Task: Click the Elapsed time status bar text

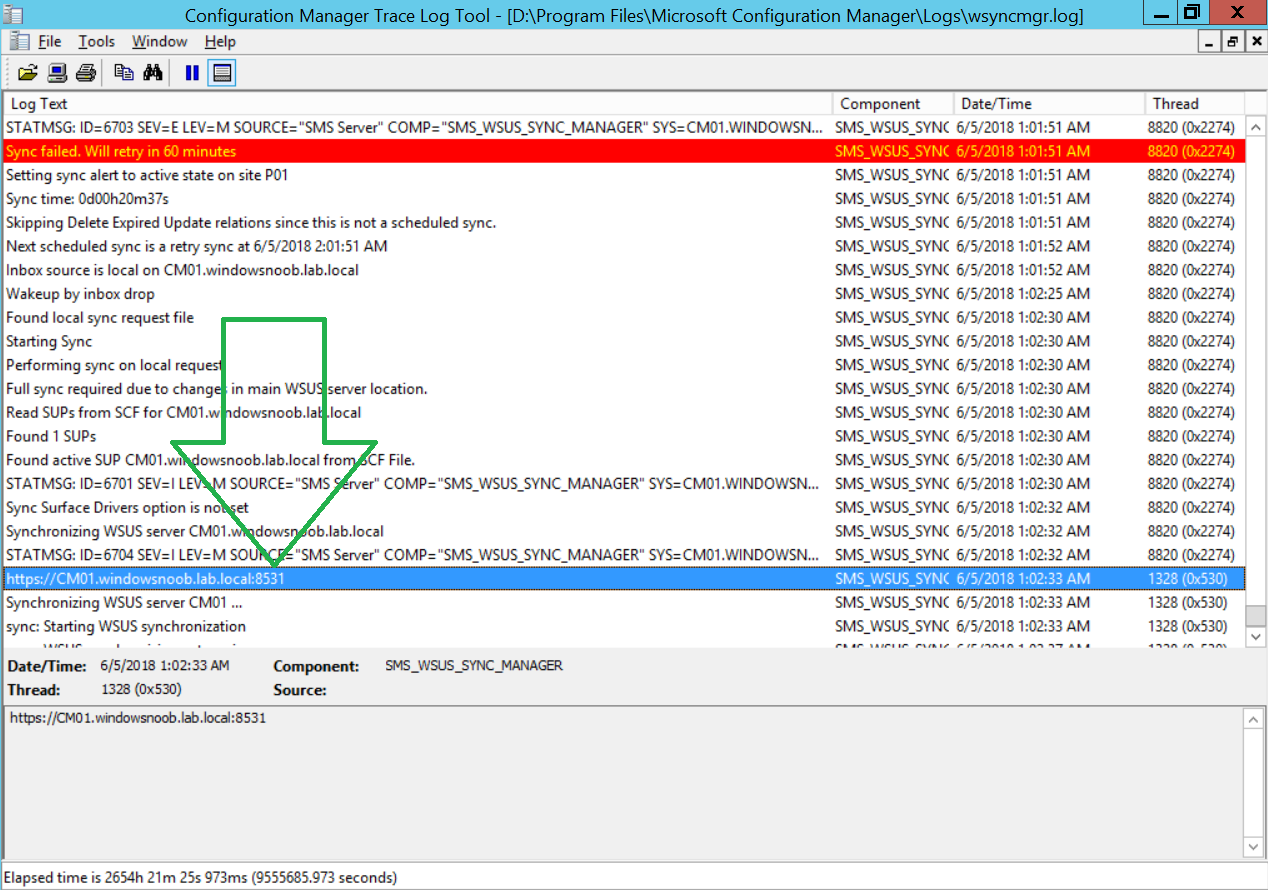Action: (x=201, y=878)
